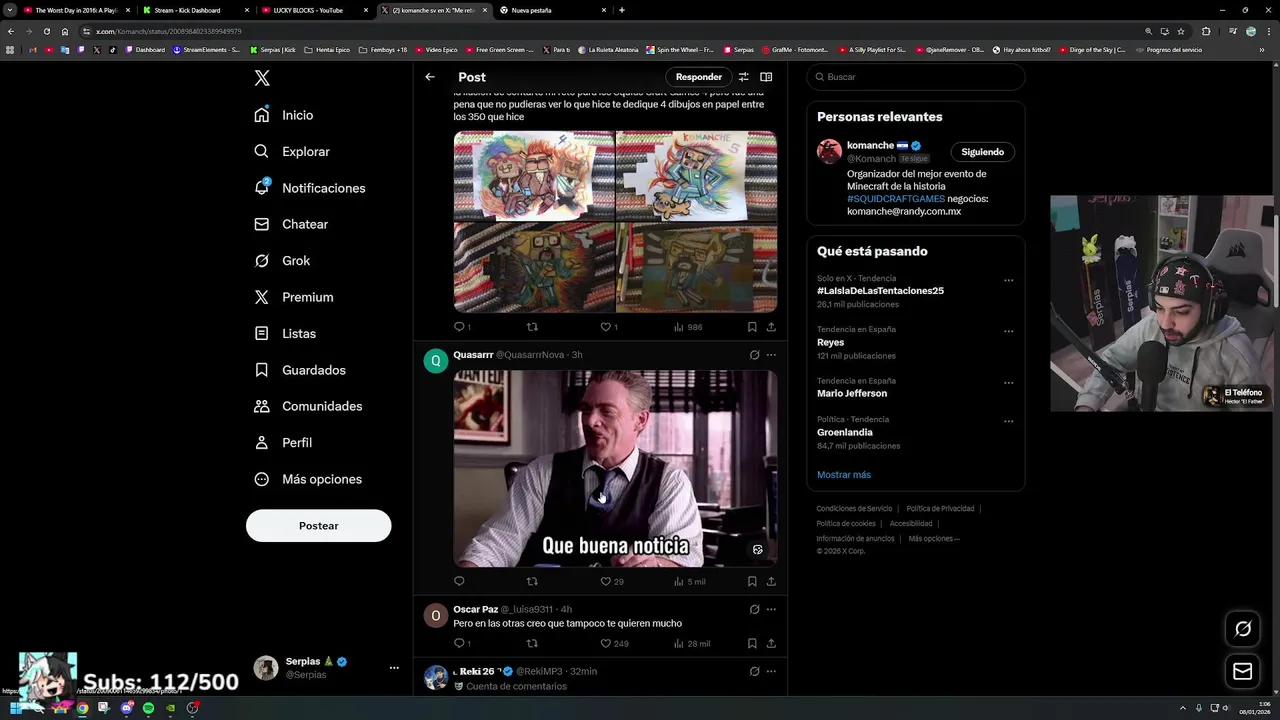Go back with the Post arrow
1280x720 pixels.
click(430, 77)
